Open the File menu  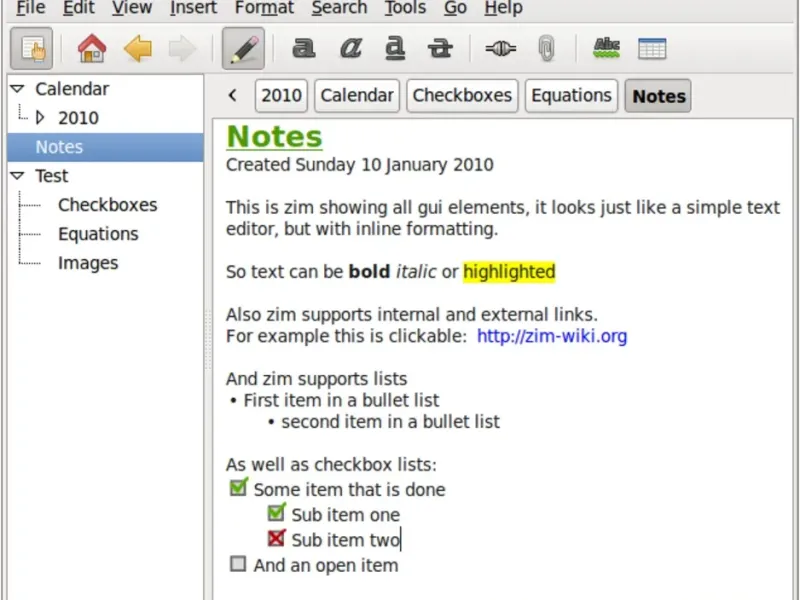click(x=31, y=8)
